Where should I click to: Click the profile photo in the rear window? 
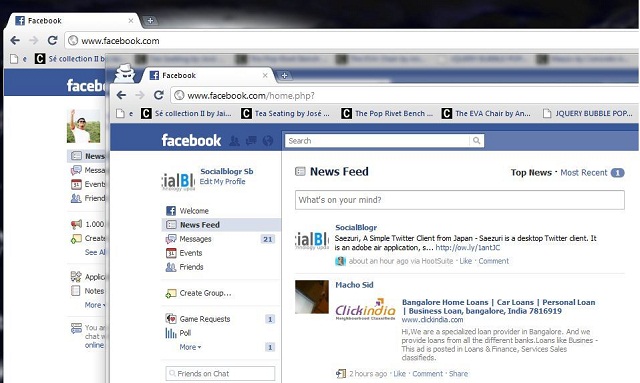pyautogui.click(x=83, y=126)
